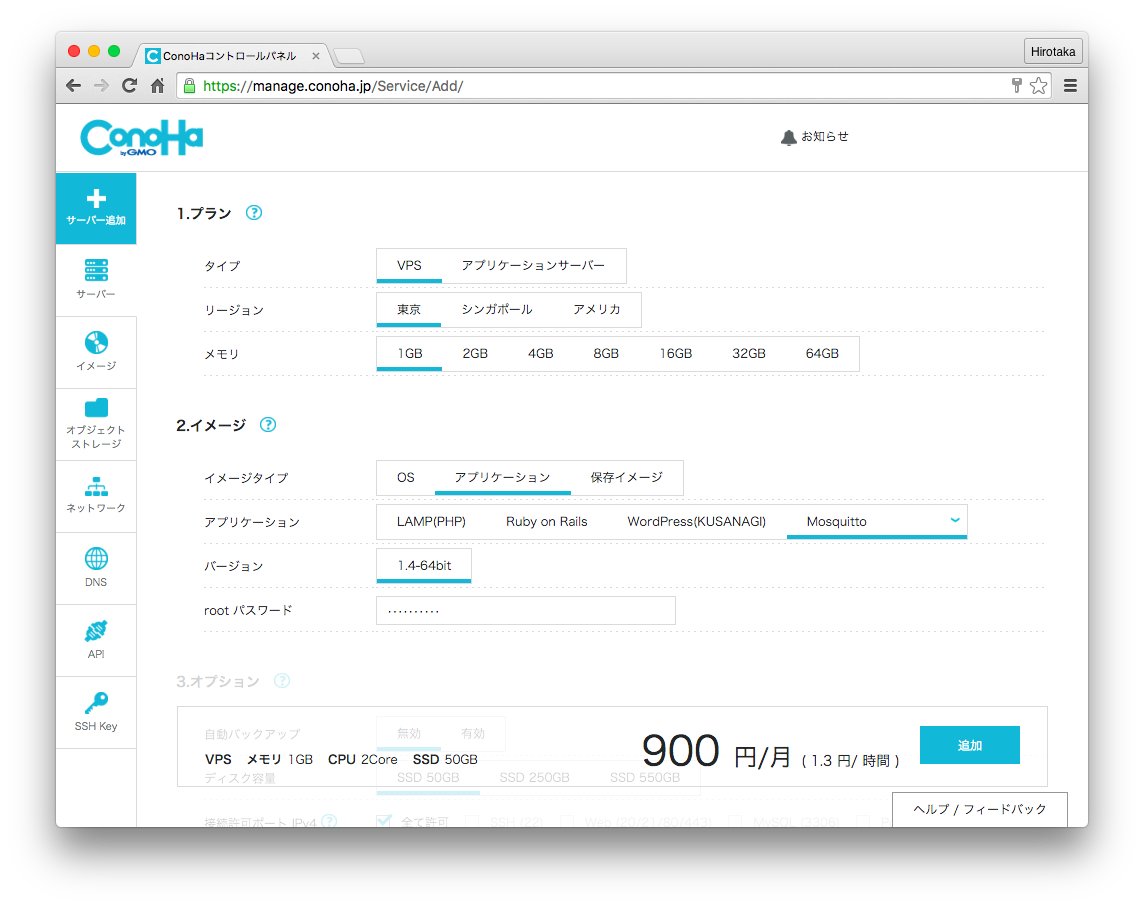The image size is (1144, 907).
Task: Select シンガポール region
Action: [x=497, y=309]
